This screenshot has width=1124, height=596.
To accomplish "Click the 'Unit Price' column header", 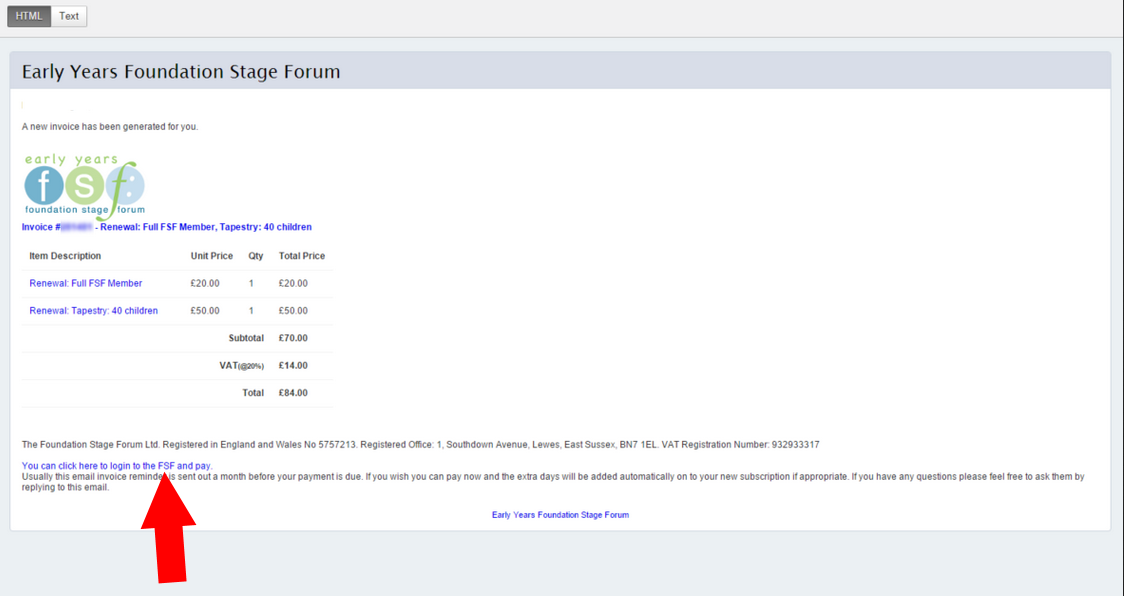I will [211, 256].
